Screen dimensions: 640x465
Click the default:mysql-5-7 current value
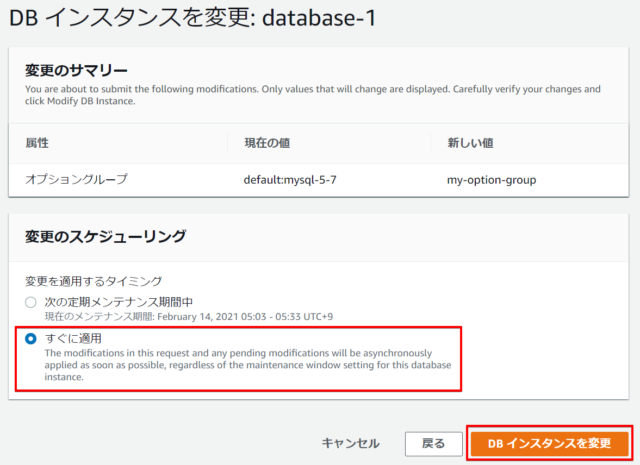click(x=290, y=180)
